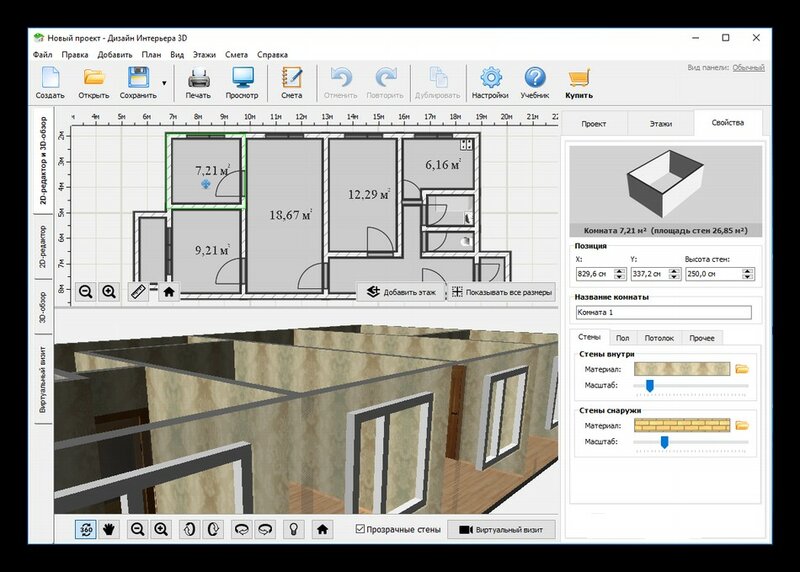Switch to the Потолок tab
The height and width of the screenshot is (572, 800).
point(658,339)
